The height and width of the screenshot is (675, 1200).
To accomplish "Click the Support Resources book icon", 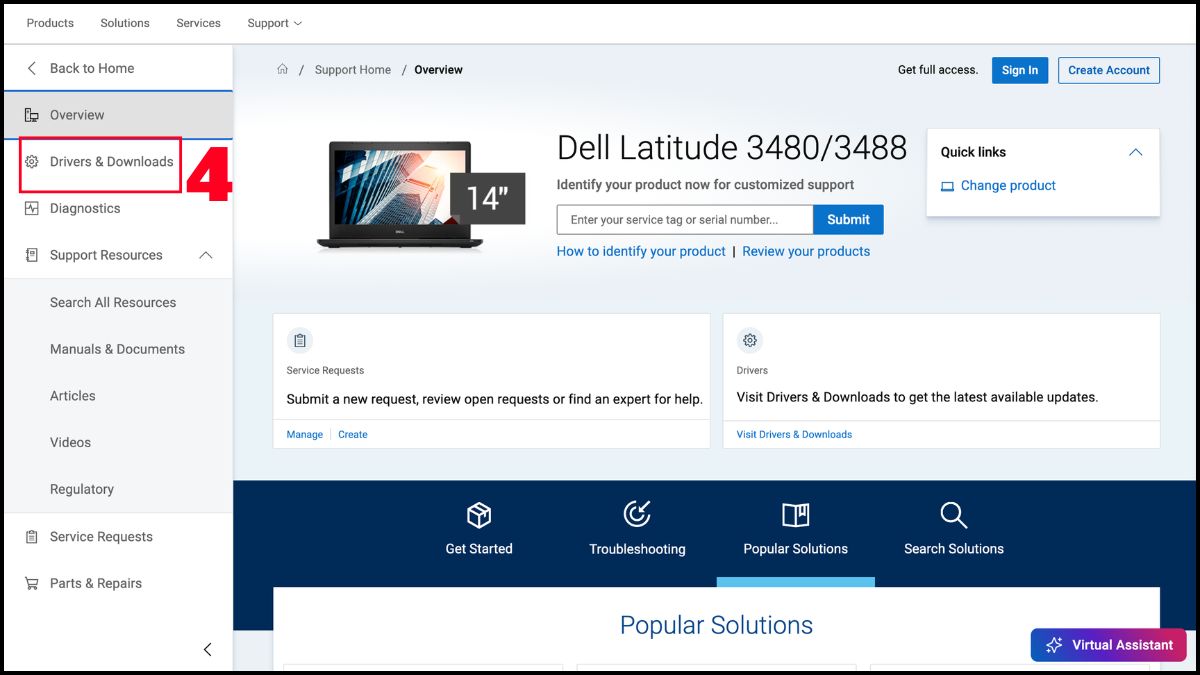I will click(32, 255).
